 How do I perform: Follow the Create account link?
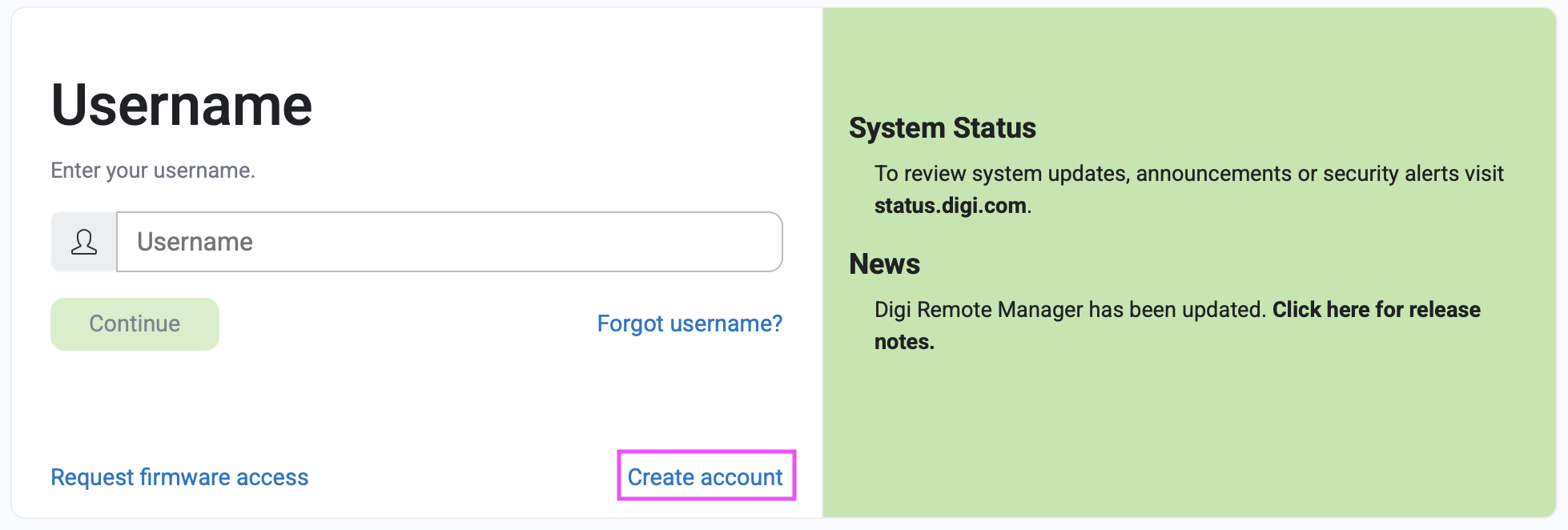(705, 477)
